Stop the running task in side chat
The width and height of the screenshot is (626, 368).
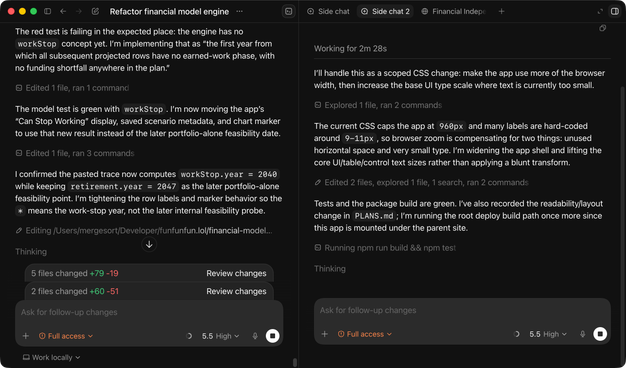click(x=600, y=334)
